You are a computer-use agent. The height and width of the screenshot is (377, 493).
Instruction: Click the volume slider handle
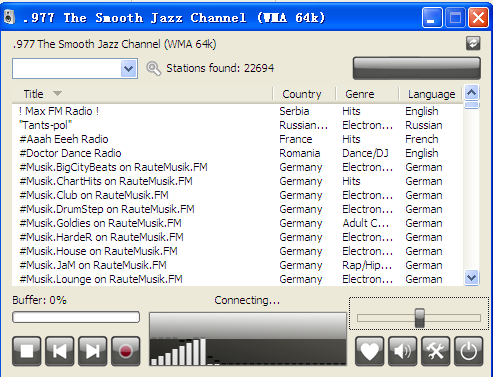pos(419,318)
